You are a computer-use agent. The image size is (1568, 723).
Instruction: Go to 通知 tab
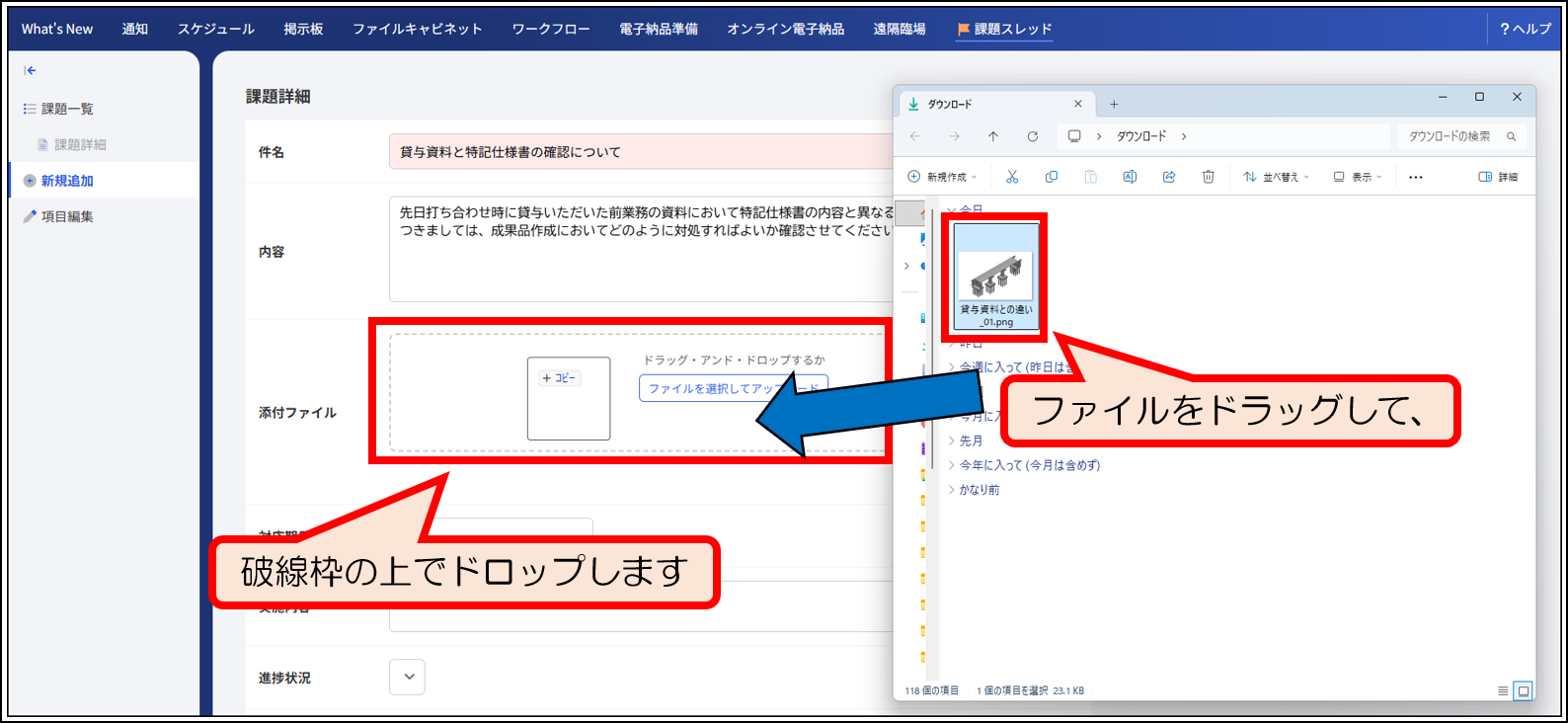coord(135,29)
